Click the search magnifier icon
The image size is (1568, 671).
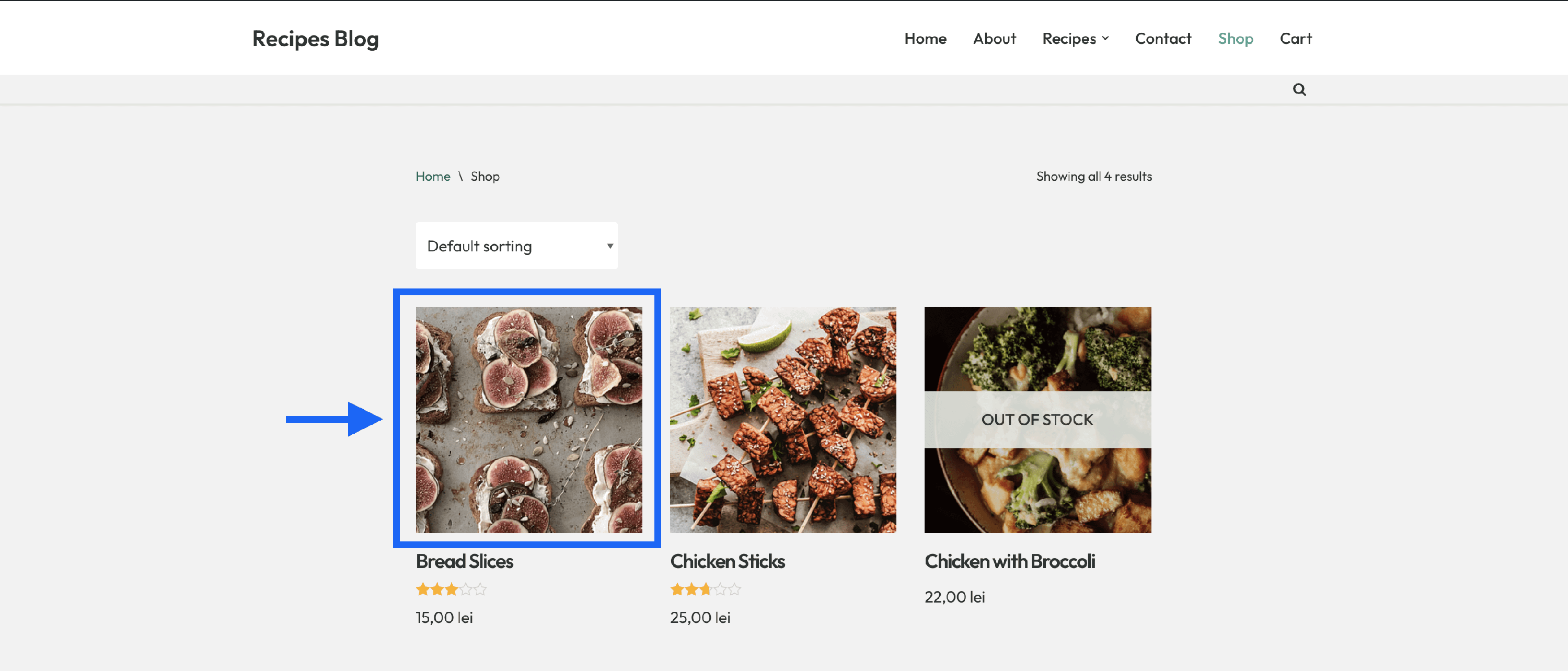click(1299, 90)
